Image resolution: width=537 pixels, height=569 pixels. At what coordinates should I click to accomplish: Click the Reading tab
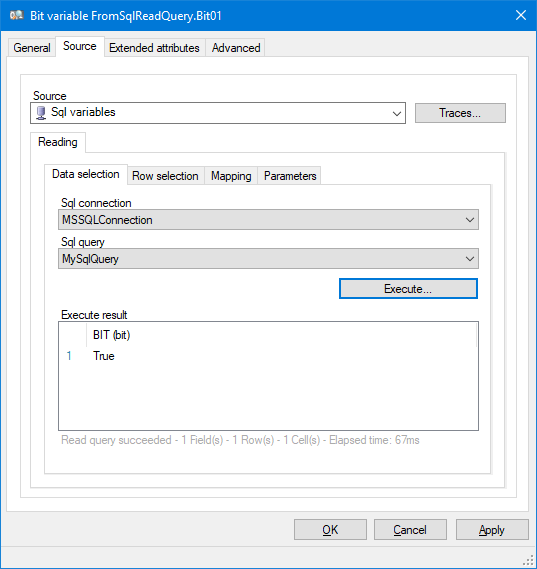pos(58,142)
